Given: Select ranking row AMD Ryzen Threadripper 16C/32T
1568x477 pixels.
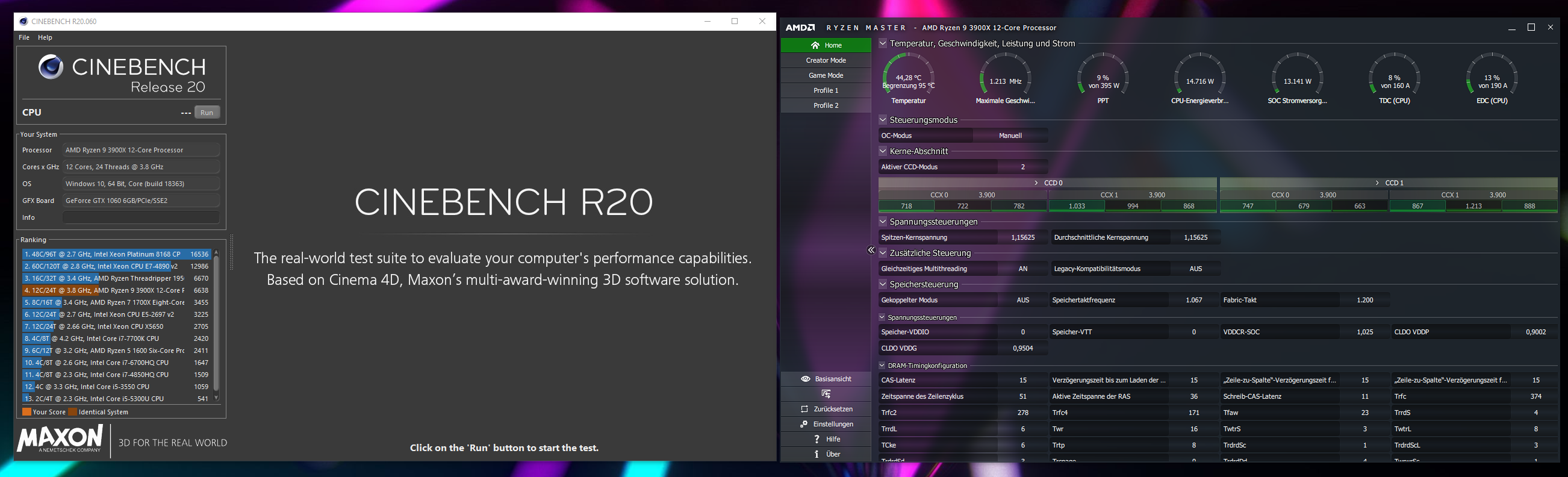Looking at the screenshot, I should point(116,278).
